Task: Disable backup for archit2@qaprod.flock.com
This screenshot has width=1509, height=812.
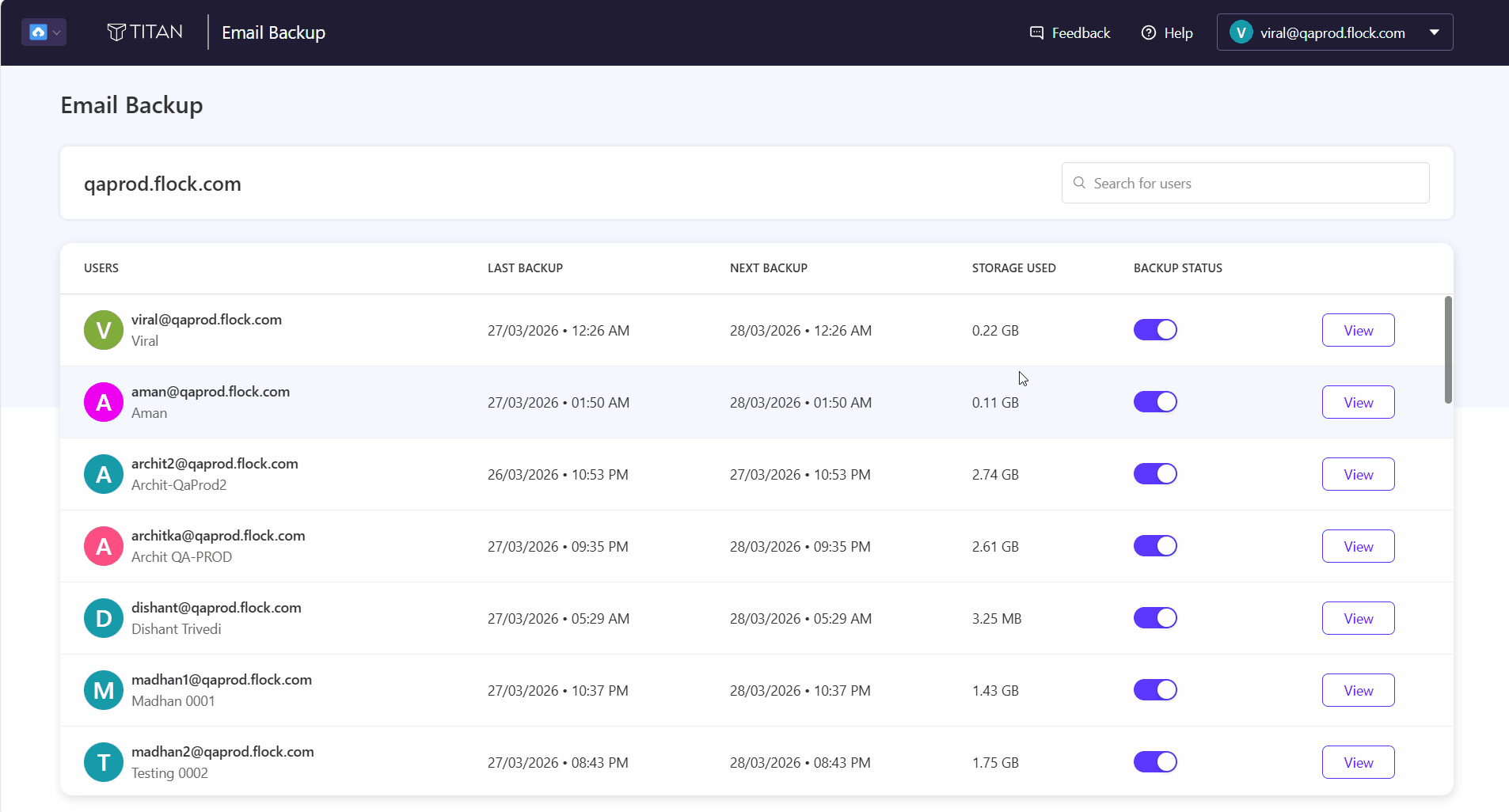Action: (1155, 474)
